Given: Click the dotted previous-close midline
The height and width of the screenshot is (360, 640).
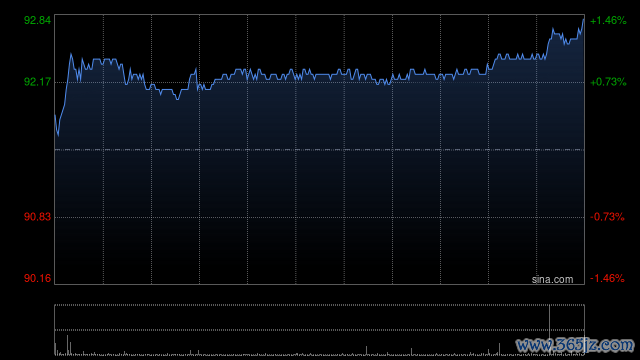Looking at the screenshot, I should [x=319, y=150].
